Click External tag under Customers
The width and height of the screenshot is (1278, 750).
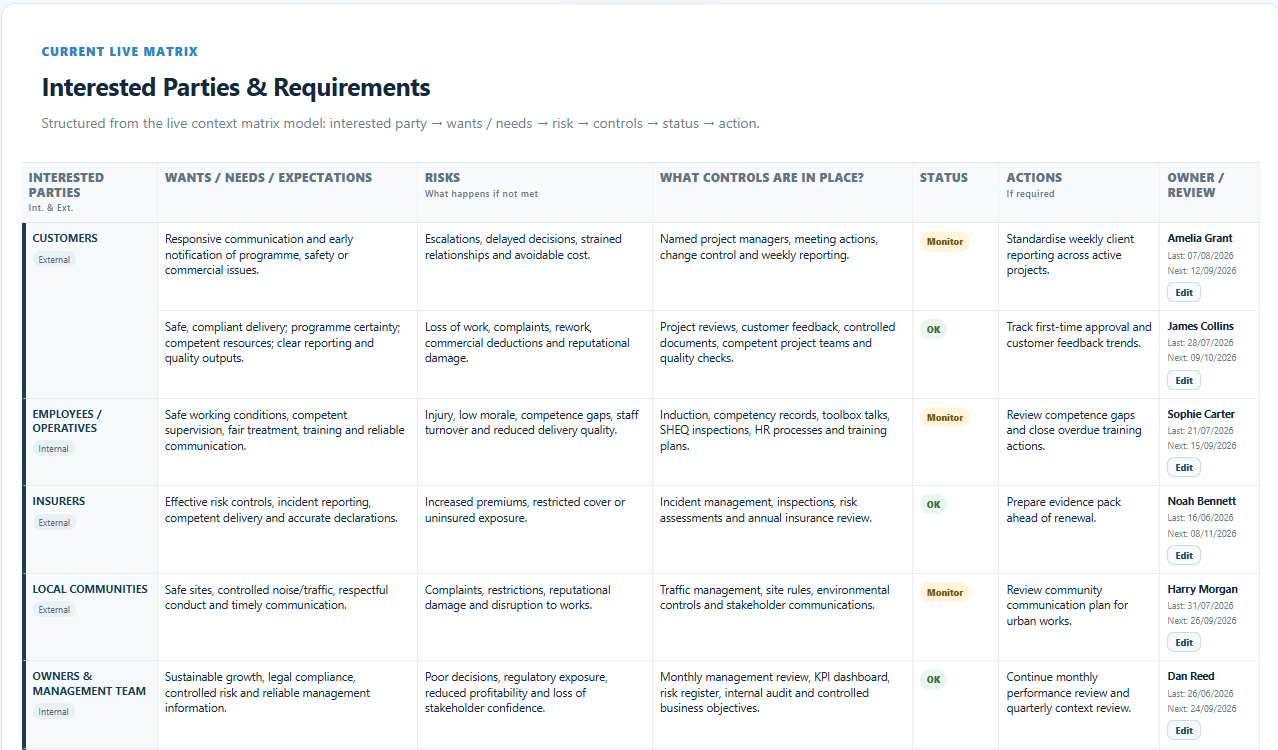click(54, 260)
